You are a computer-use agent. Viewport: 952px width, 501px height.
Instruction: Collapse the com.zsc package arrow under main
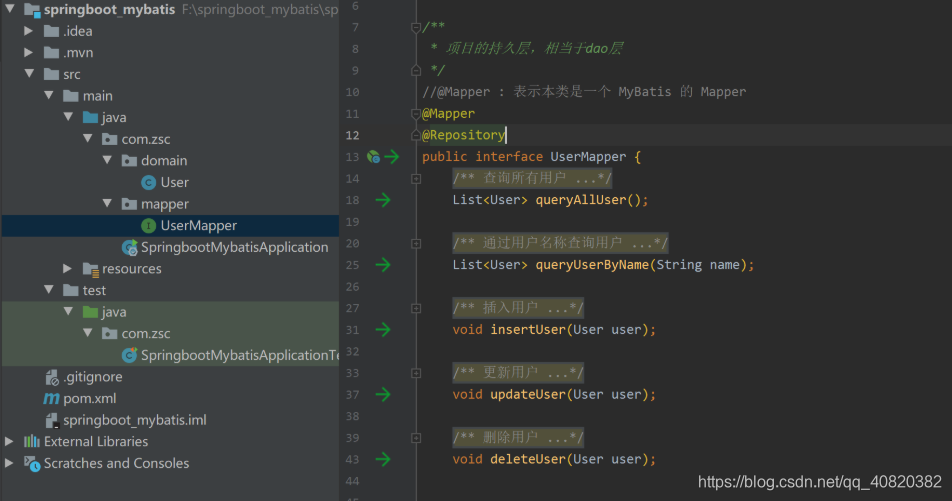87,138
